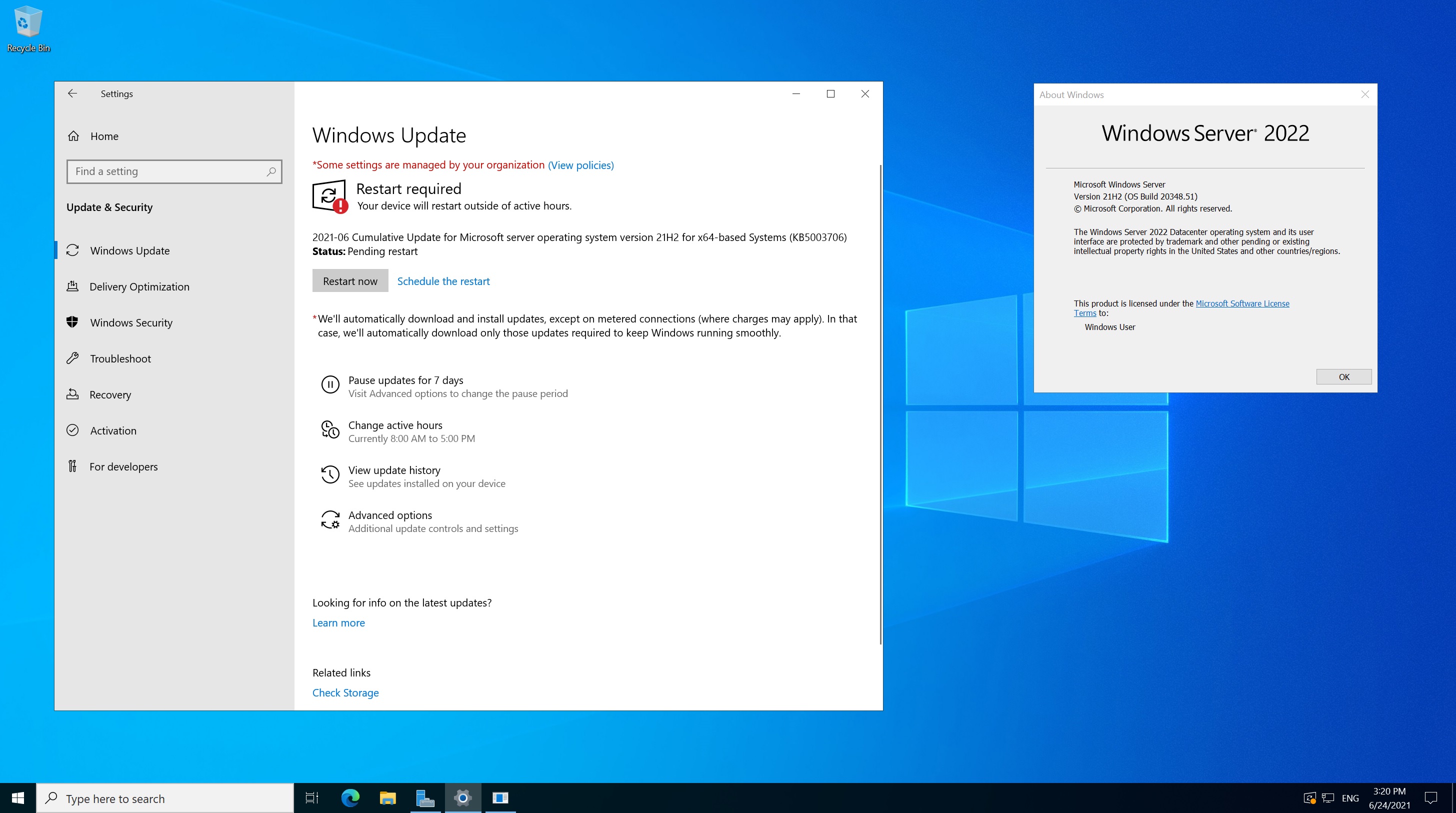Launch Microsoft Edge from taskbar
The width and height of the screenshot is (1456, 813).
pyautogui.click(x=350, y=797)
